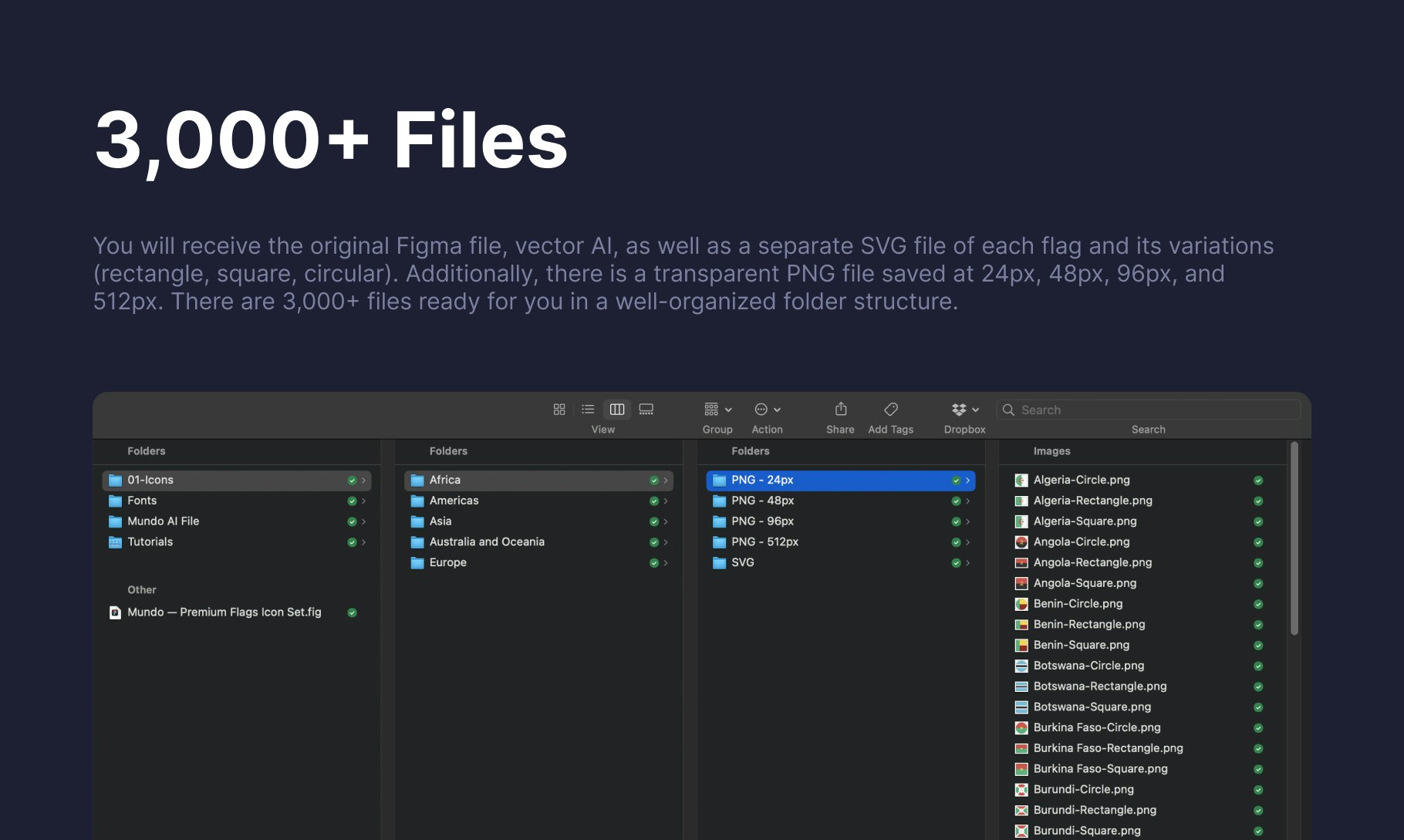Click the magnifying glass search icon

[1008, 410]
